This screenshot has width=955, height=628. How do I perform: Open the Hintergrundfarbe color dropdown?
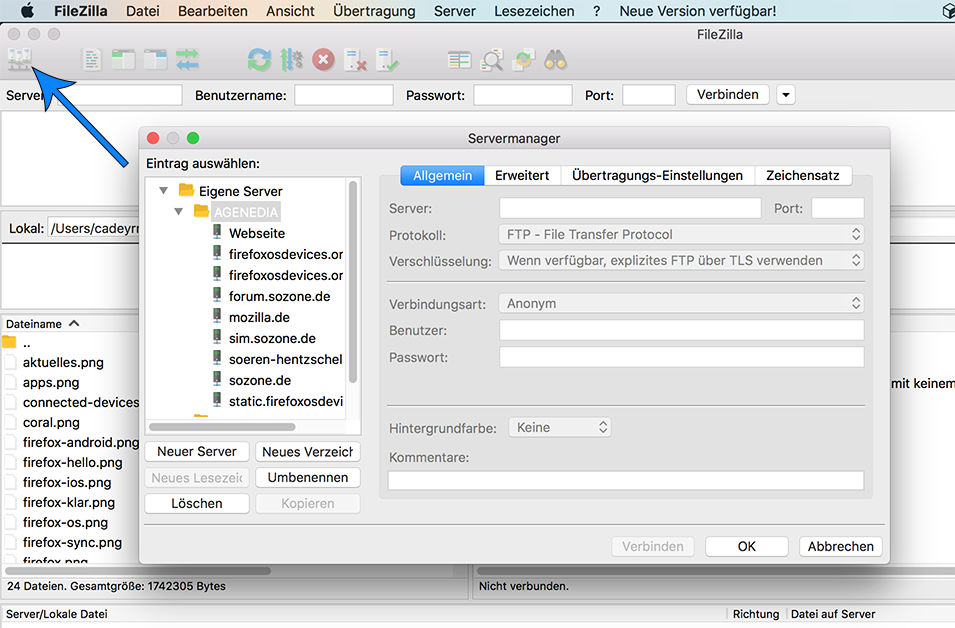(x=559, y=427)
